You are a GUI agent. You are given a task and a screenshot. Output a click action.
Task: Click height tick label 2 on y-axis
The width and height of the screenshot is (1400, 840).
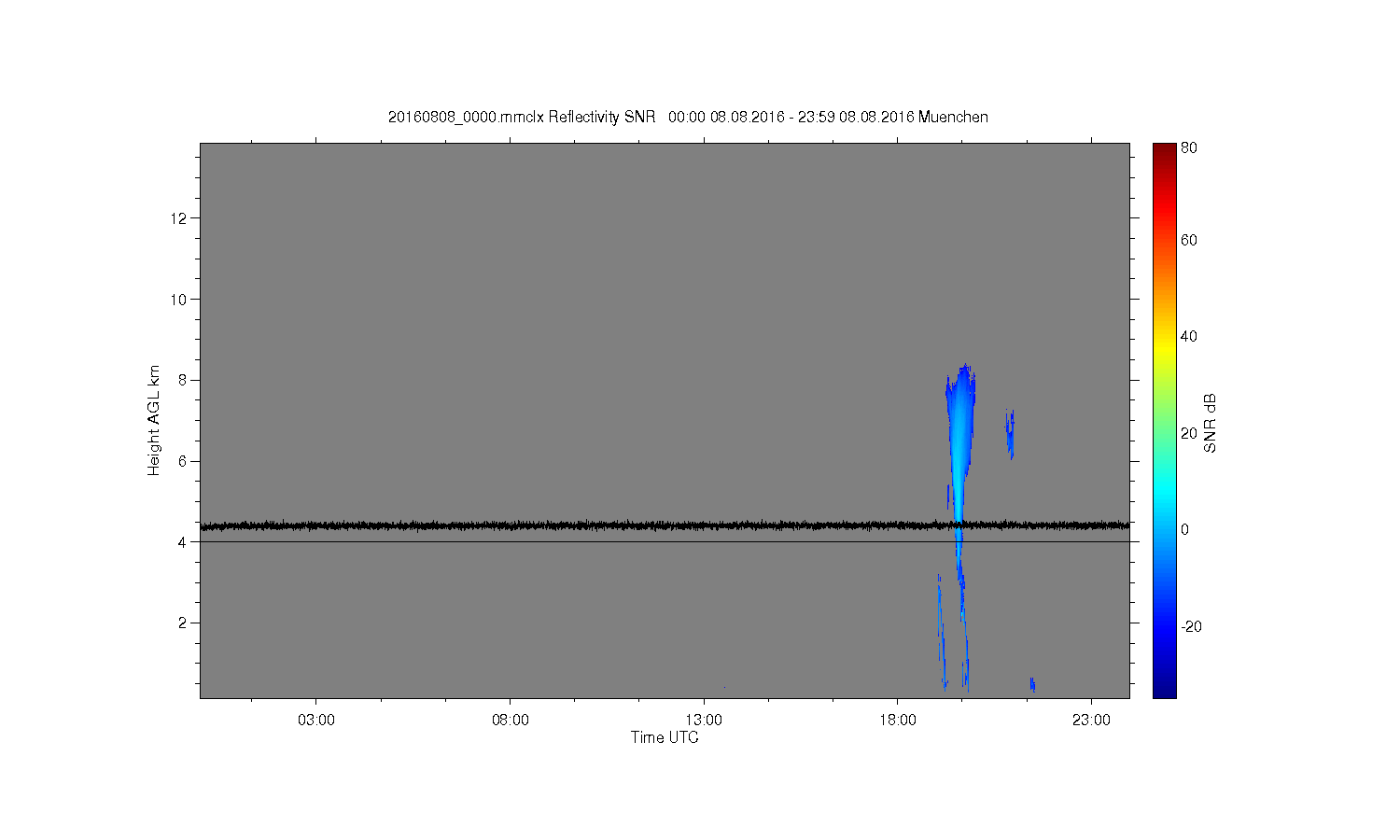pos(183,623)
